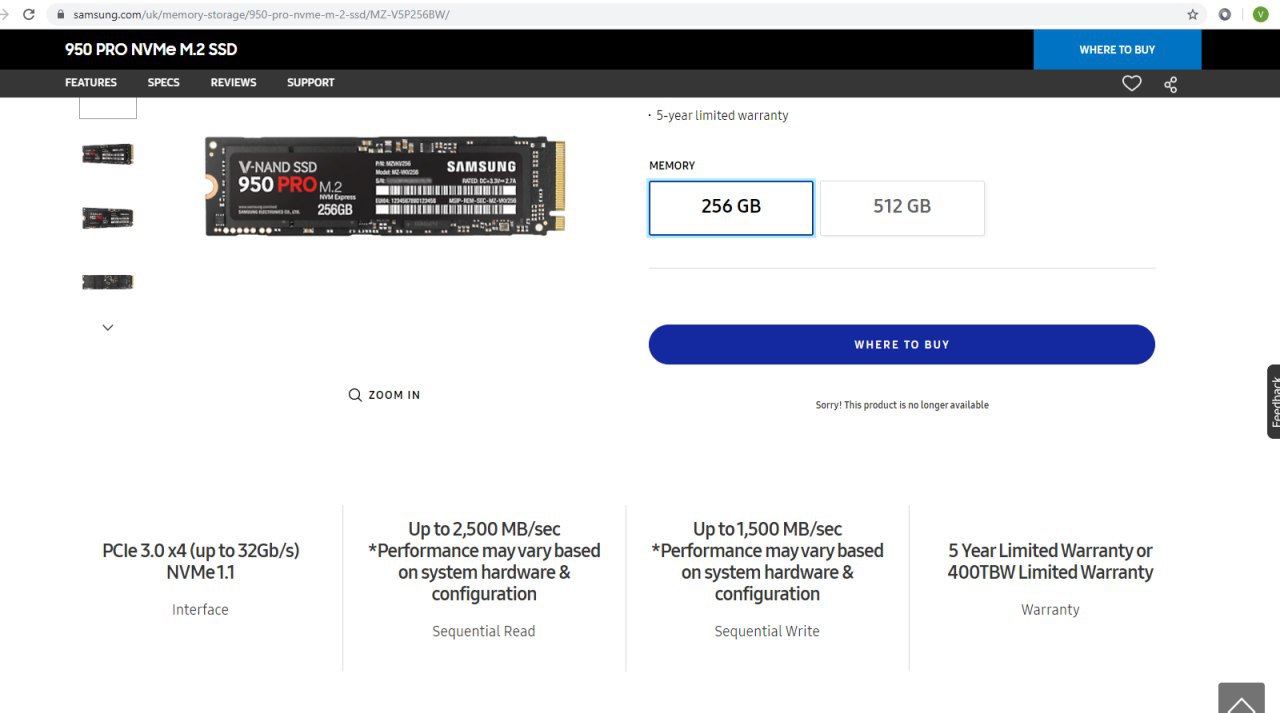The height and width of the screenshot is (713, 1280).
Task: Click '5-year limited warranty' bullet text
Action: (722, 116)
